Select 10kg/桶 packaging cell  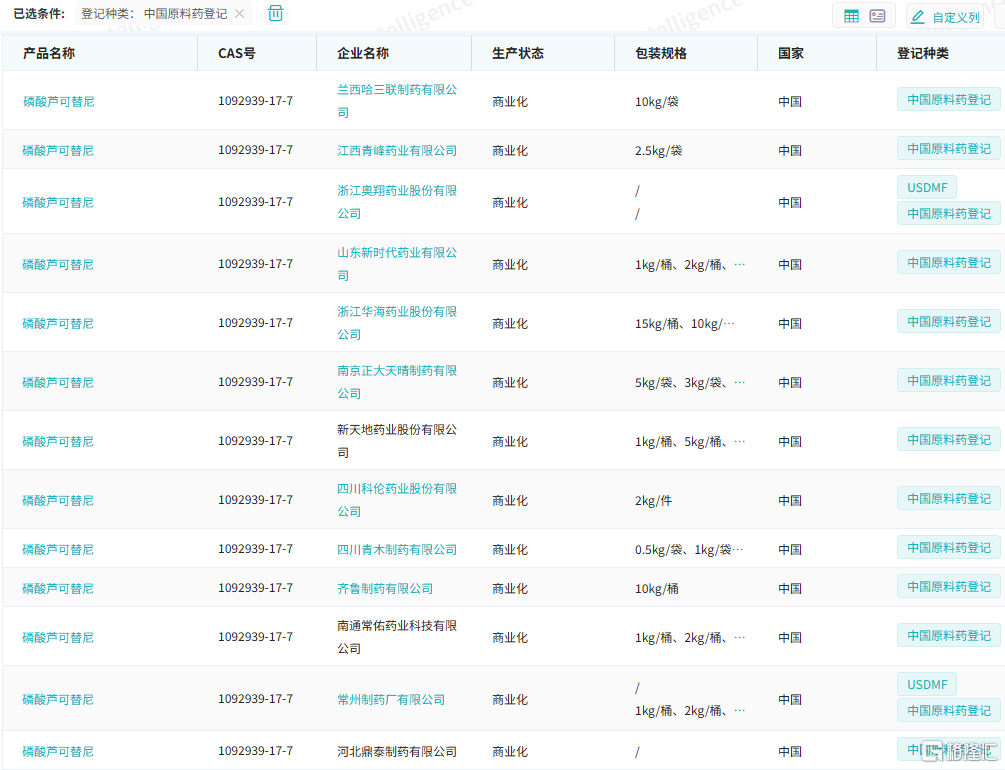657,589
